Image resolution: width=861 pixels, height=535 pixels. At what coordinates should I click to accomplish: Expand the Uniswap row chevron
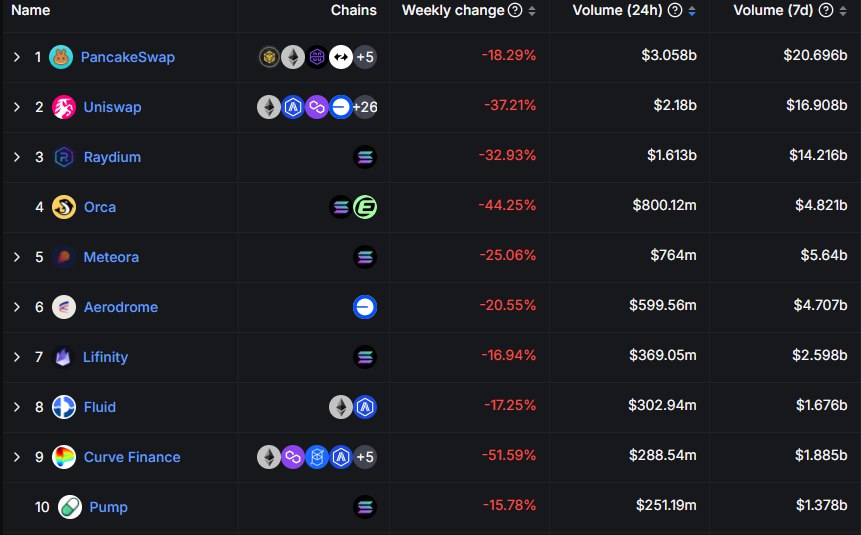click(x=17, y=107)
